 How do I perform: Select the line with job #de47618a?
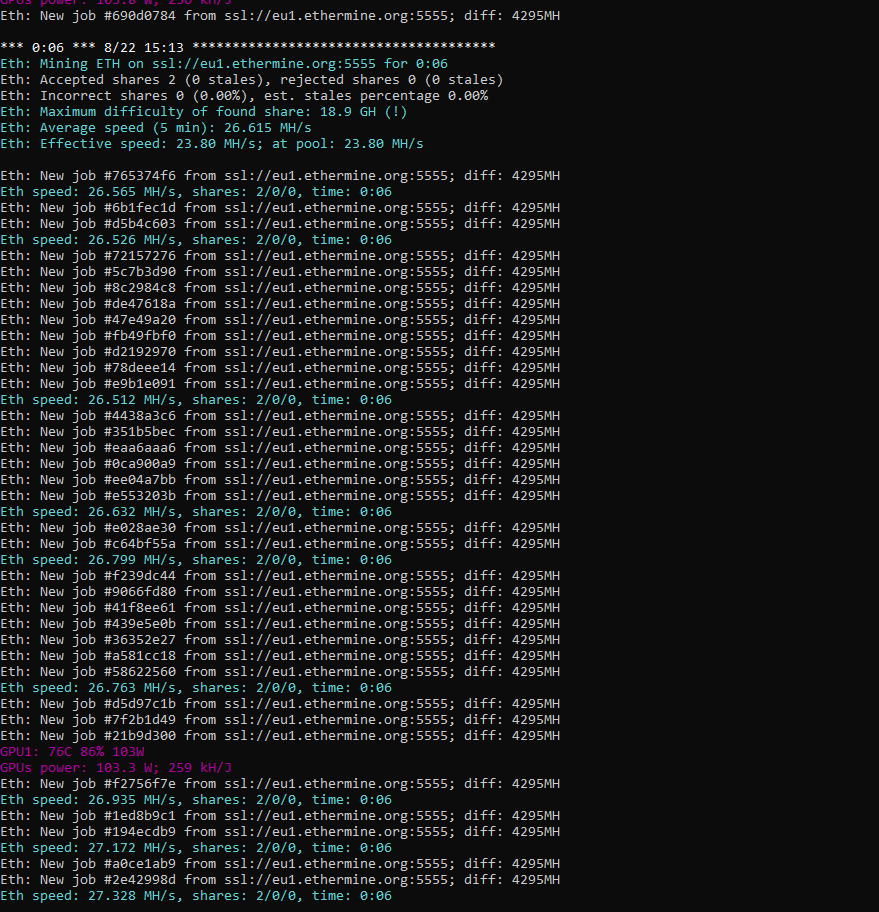(280, 304)
